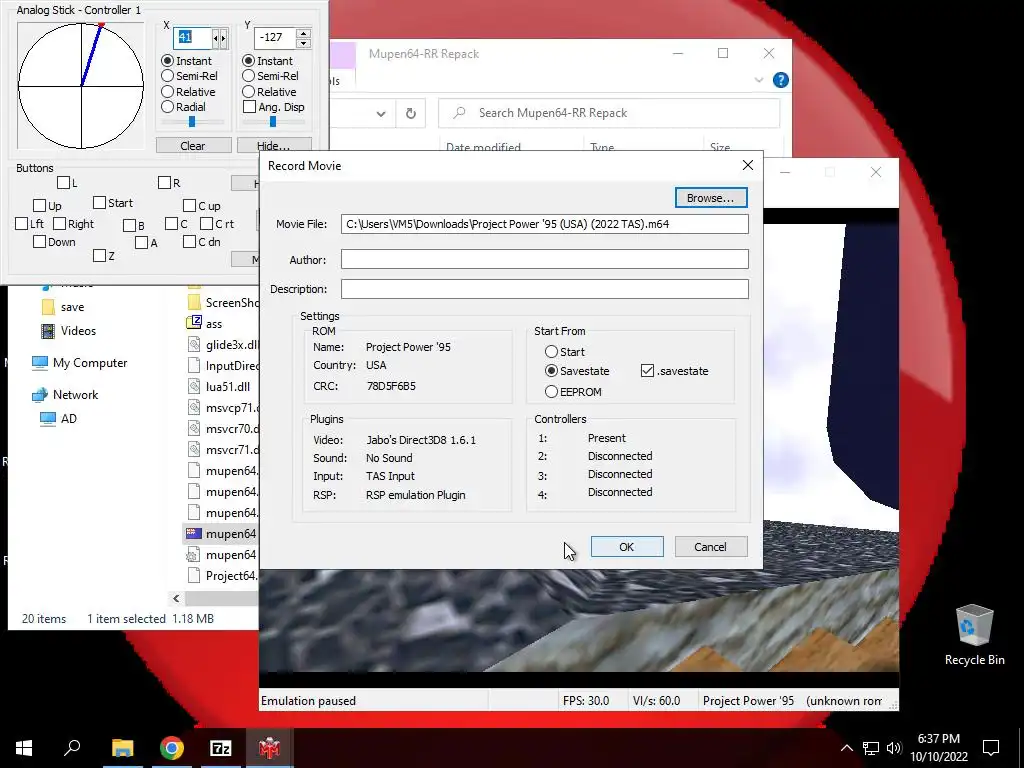Viewport: 1024px width, 768px height.
Task: Select Y axis Relative radio button
Action: pyautogui.click(x=249, y=92)
